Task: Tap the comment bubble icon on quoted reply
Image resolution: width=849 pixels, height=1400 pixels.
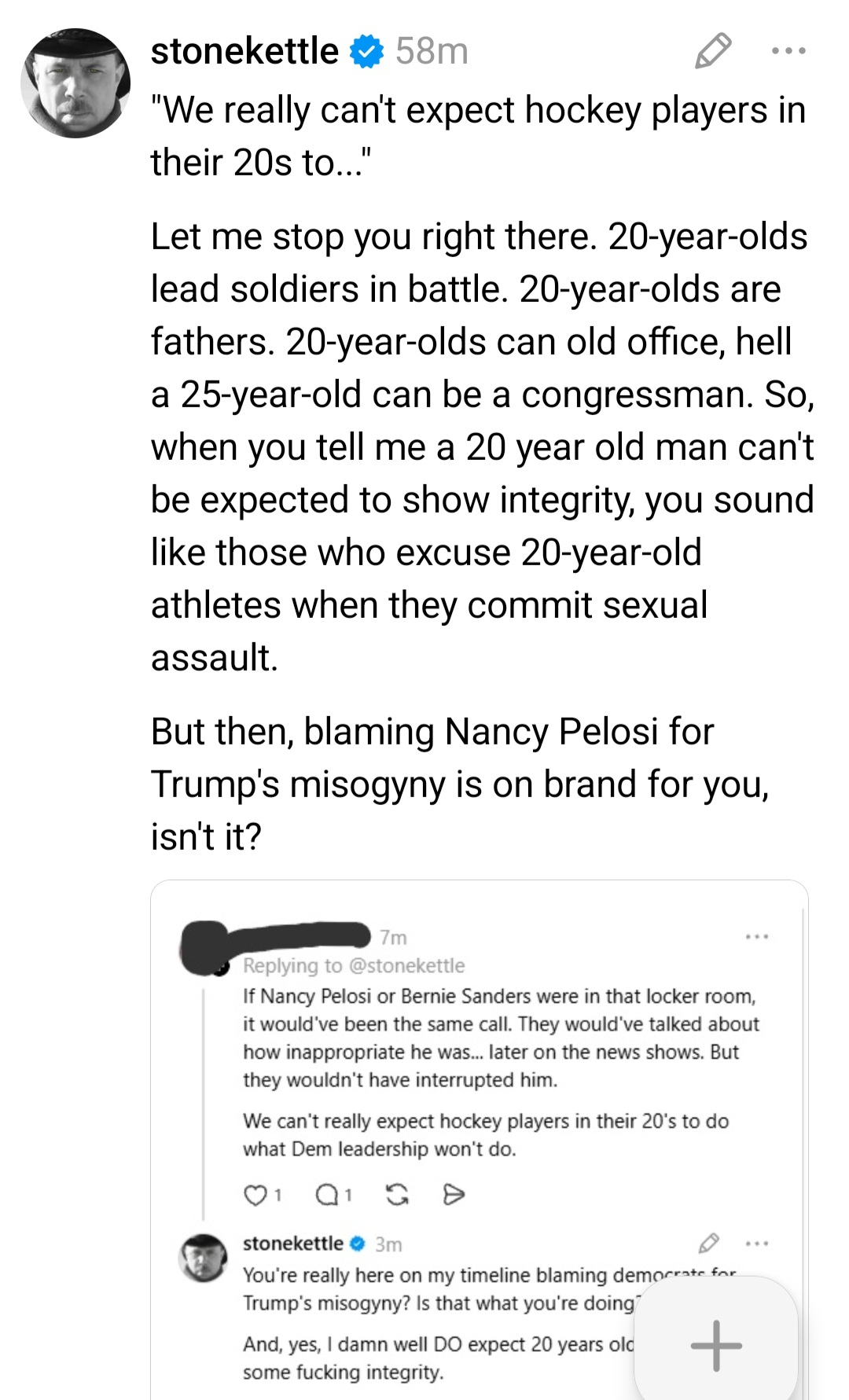Action: [x=325, y=1196]
